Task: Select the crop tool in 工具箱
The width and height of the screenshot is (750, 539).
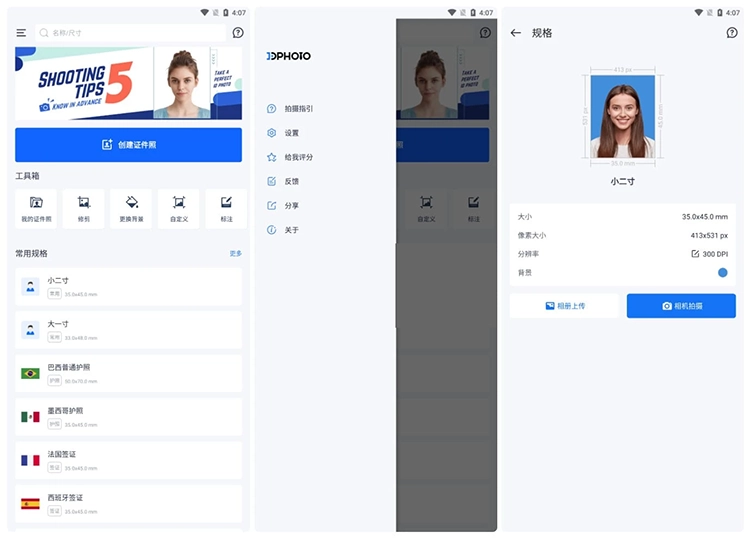Action: (x=83, y=208)
